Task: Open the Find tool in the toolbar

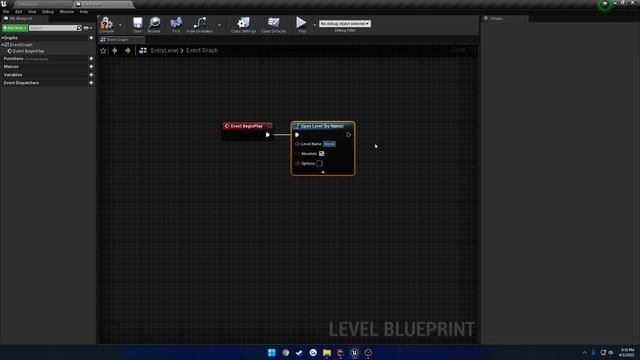Action: pyautogui.click(x=176, y=24)
